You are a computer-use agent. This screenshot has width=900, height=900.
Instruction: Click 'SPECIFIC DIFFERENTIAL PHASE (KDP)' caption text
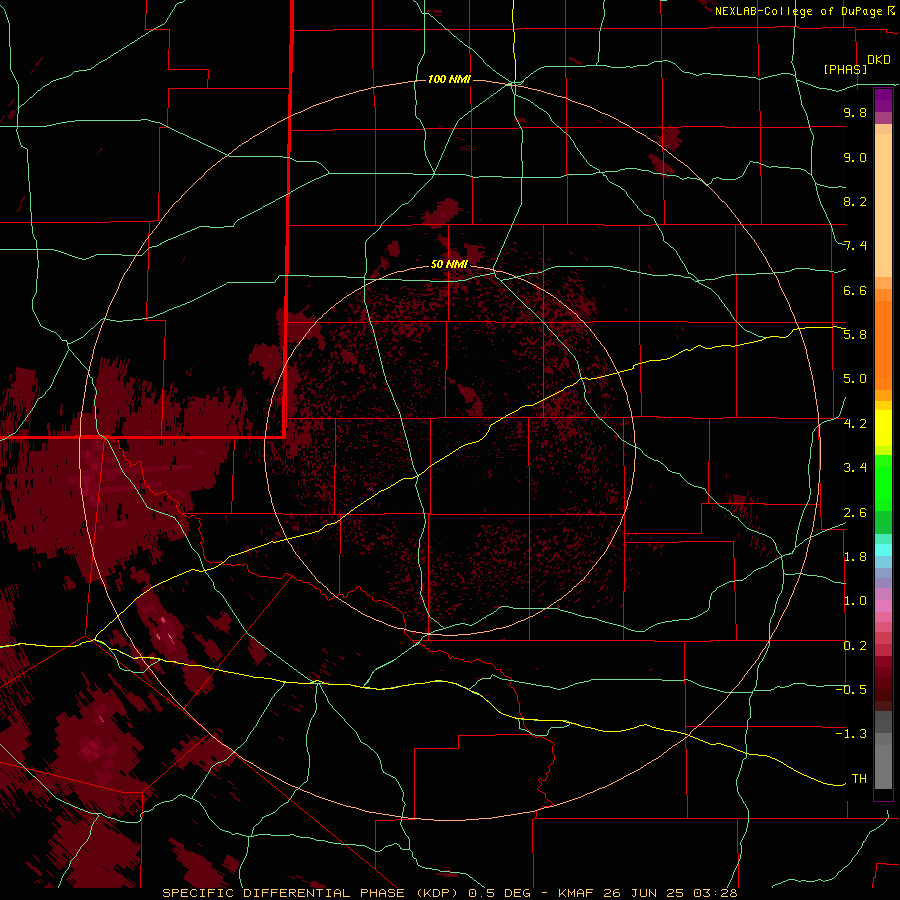(x=311, y=893)
